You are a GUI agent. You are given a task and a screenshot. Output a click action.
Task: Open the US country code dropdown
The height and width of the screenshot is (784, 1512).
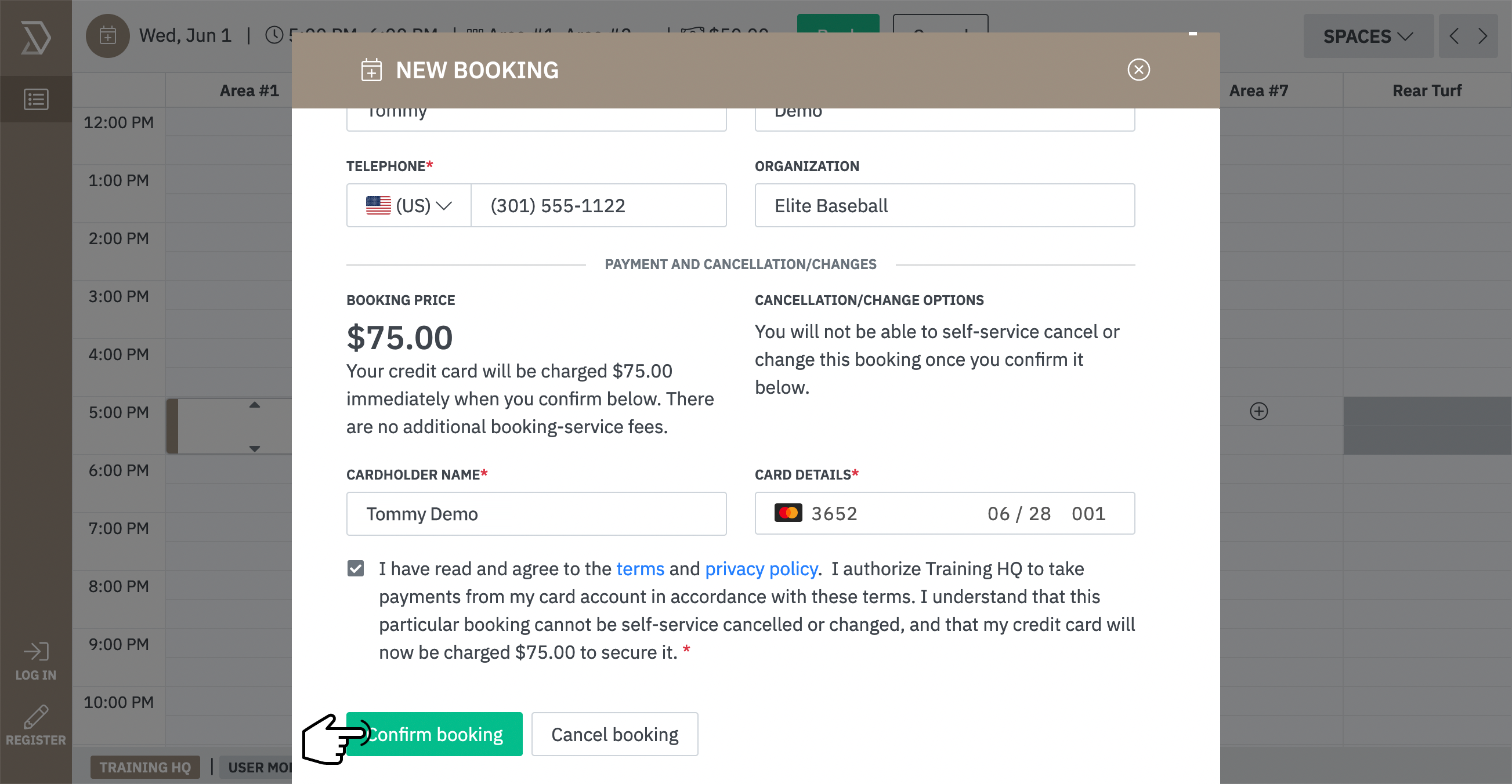408,205
